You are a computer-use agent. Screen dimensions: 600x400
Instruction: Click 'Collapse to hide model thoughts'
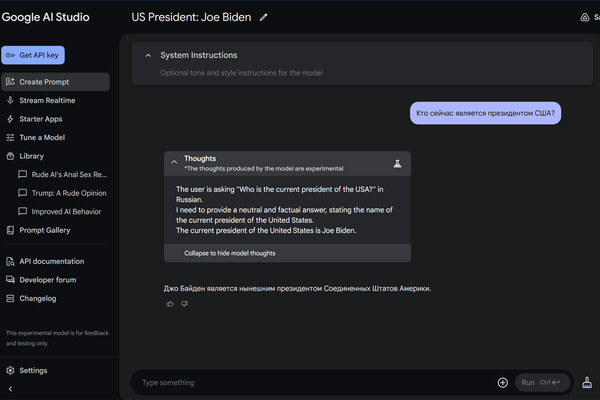[x=230, y=254]
